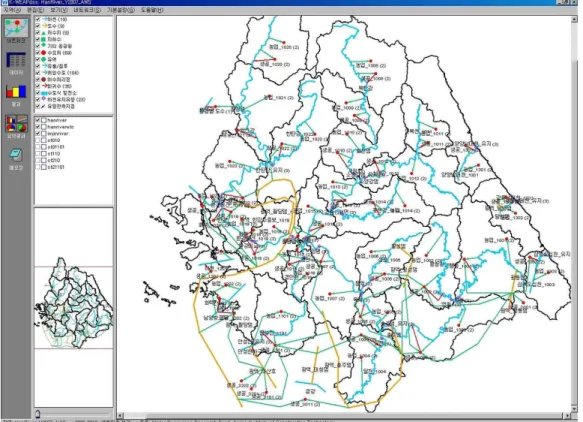
Task: Select the 하천유지유량 purple marker symbol
Action: (x=44, y=99)
